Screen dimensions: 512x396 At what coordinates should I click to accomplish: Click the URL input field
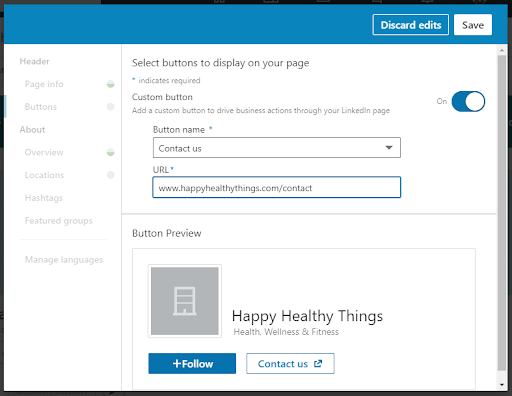pos(277,187)
